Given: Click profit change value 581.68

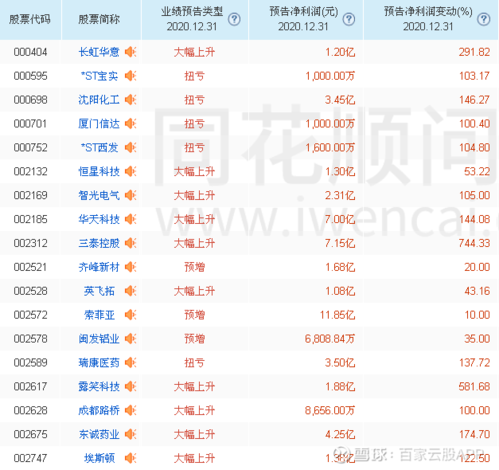Looking at the screenshot, I should click(474, 386).
